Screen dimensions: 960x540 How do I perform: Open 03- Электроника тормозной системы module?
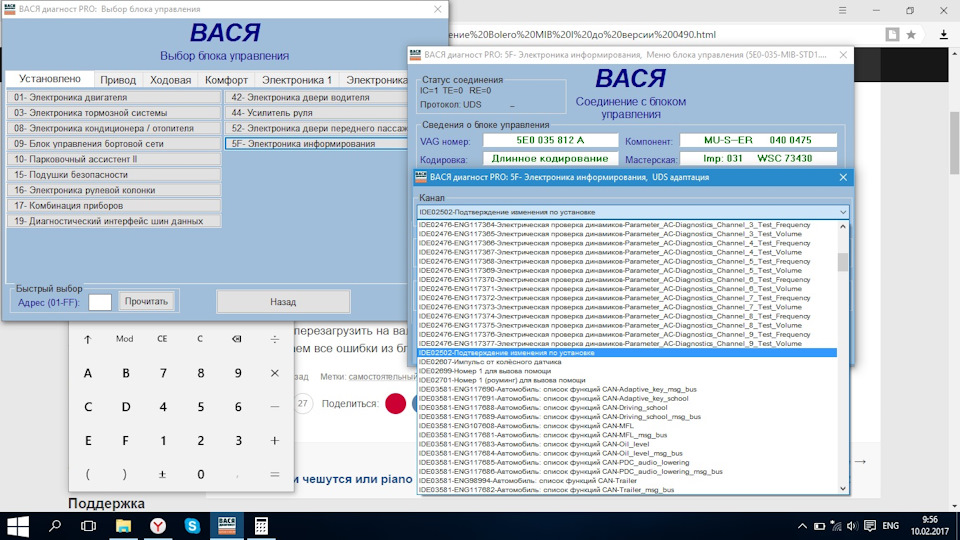click(114, 113)
